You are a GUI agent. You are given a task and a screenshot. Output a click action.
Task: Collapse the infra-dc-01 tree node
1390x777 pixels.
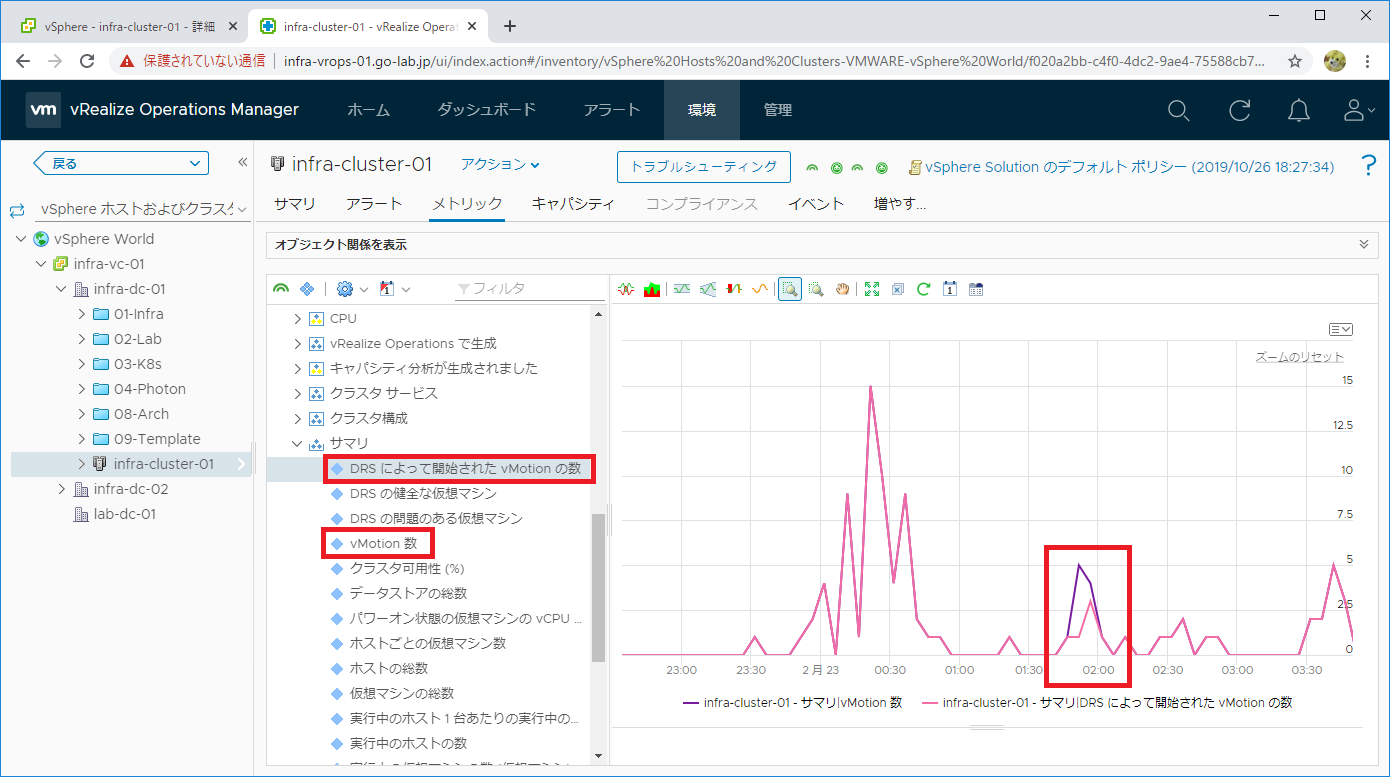click(x=61, y=289)
